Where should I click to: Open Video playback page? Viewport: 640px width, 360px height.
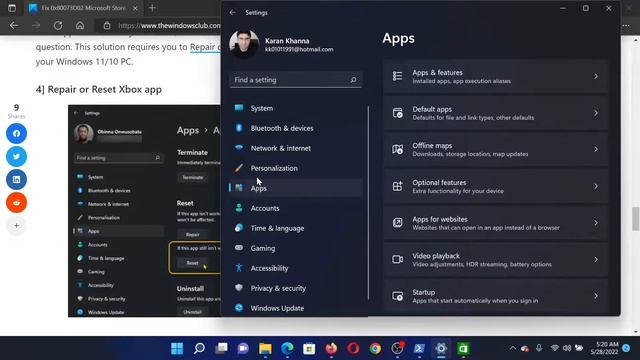[496, 260]
